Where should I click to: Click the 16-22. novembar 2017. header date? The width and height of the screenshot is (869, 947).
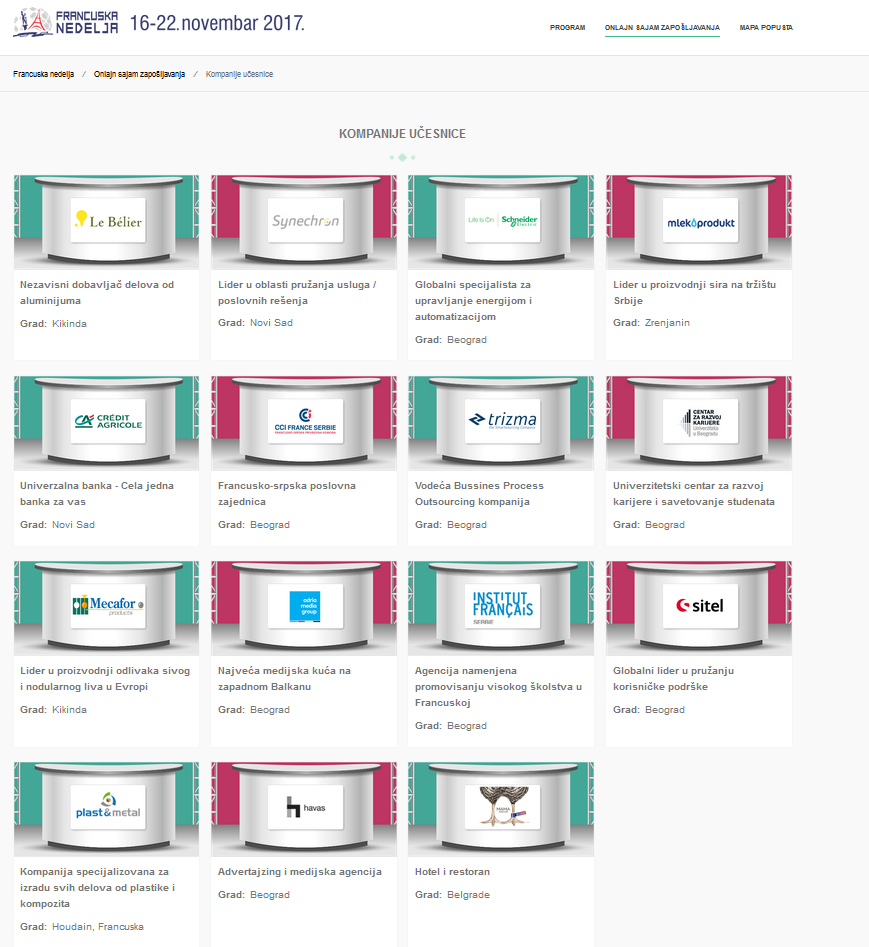click(217, 23)
